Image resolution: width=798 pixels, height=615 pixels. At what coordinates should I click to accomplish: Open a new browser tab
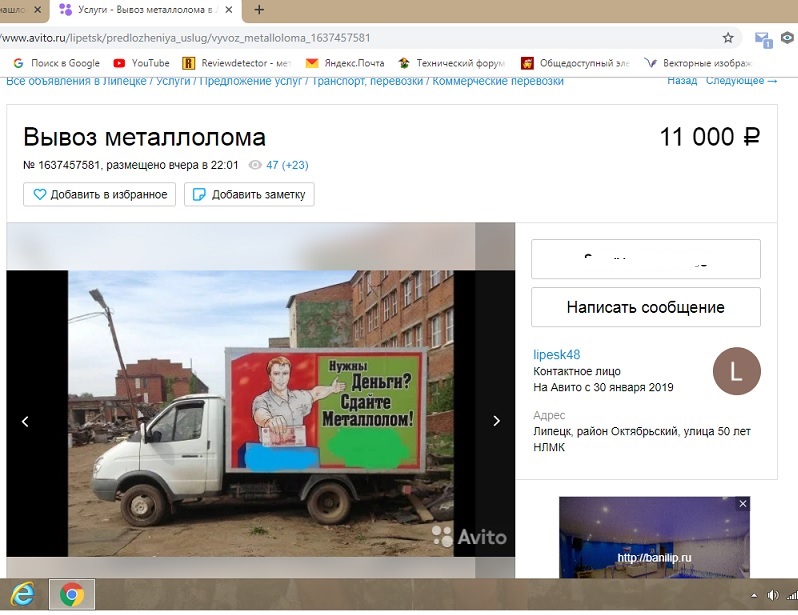pos(259,10)
